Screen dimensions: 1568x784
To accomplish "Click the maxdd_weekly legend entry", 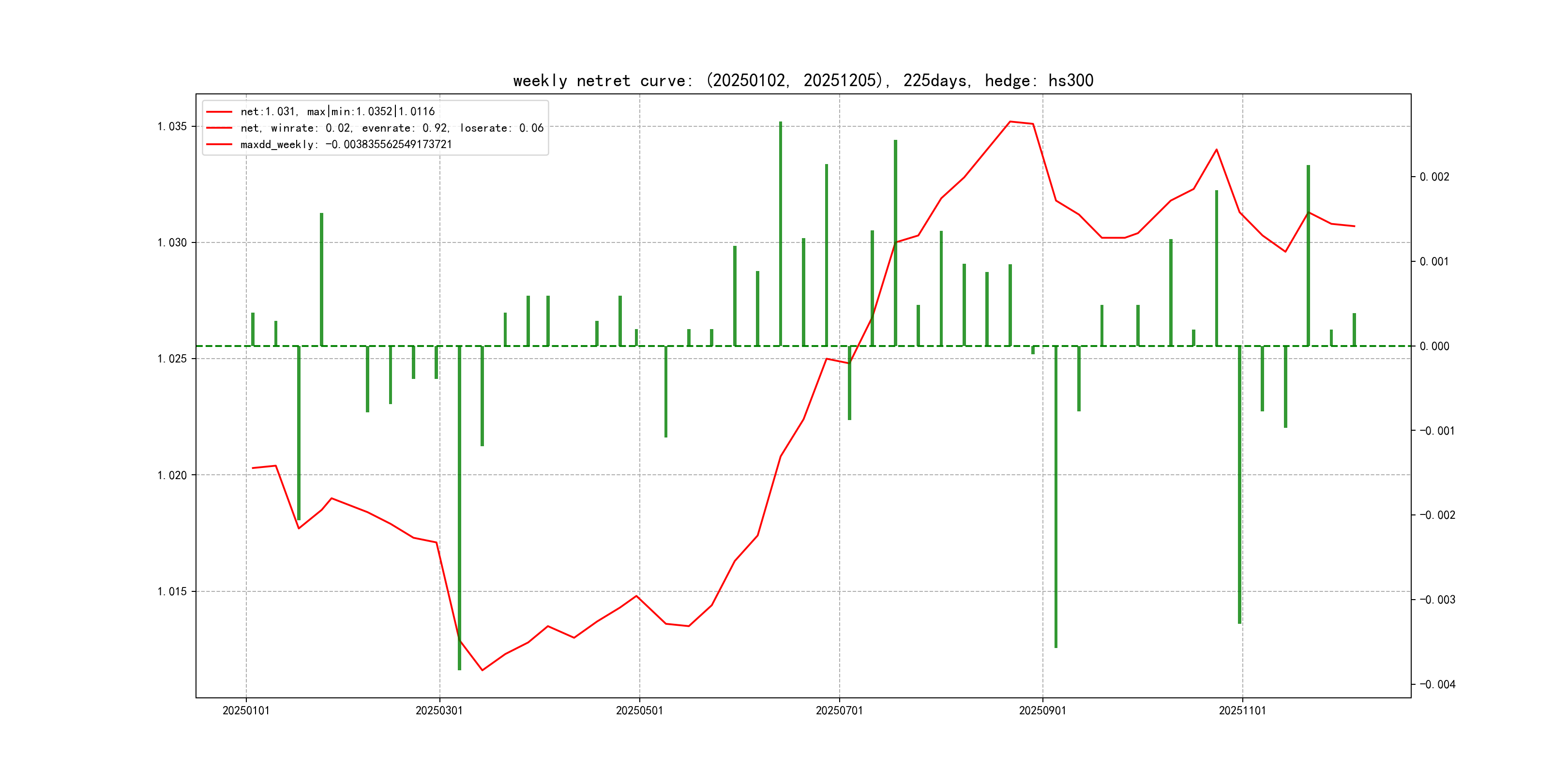I will pos(346,144).
